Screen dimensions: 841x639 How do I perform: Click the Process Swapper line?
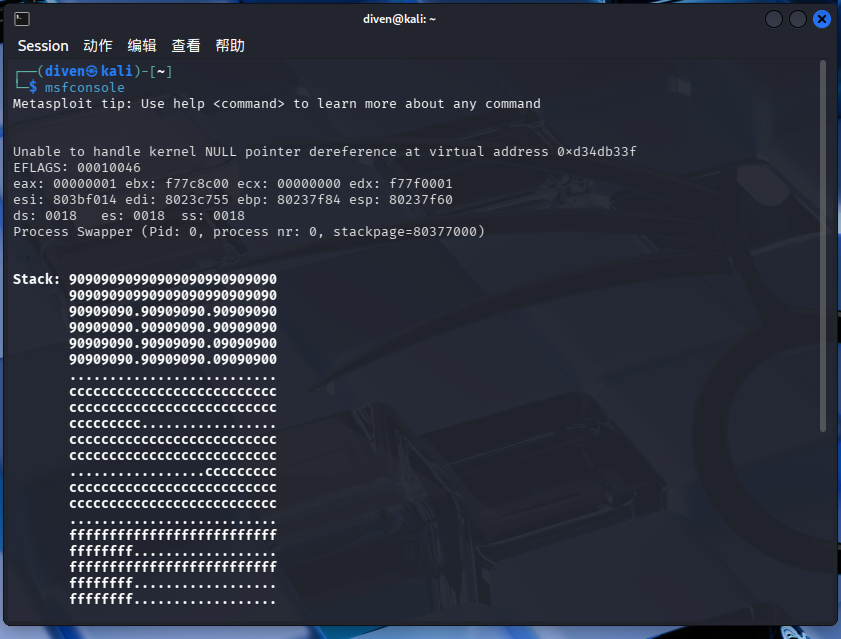(x=248, y=232)
